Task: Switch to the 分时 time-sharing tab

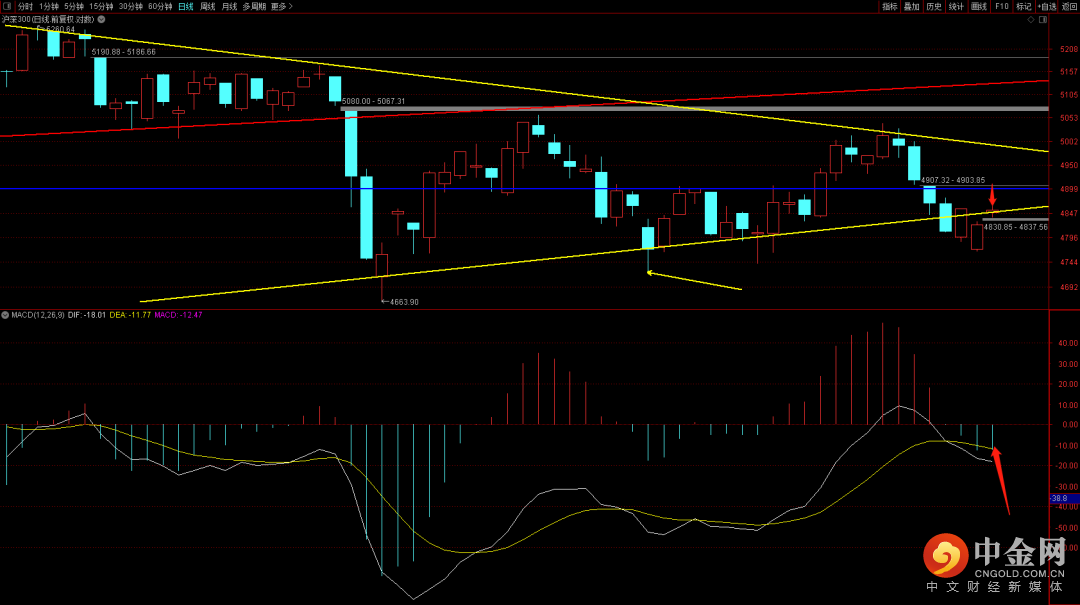Action: (x=25, y=6)
